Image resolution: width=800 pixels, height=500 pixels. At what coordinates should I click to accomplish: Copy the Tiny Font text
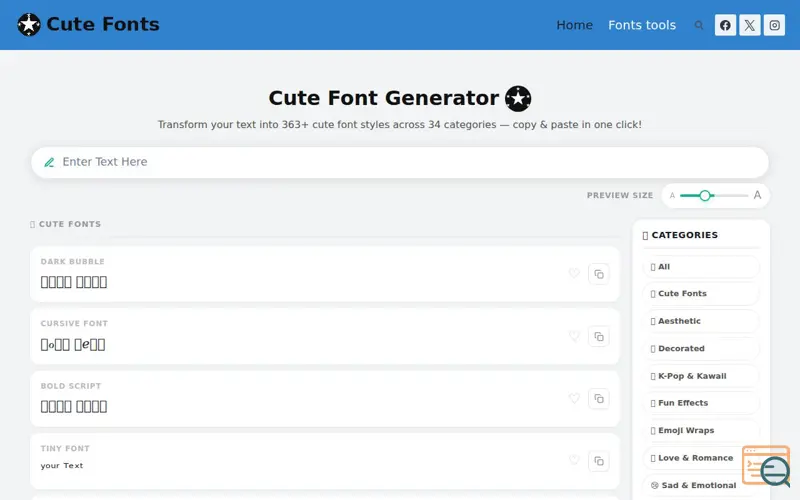[599, 461]
